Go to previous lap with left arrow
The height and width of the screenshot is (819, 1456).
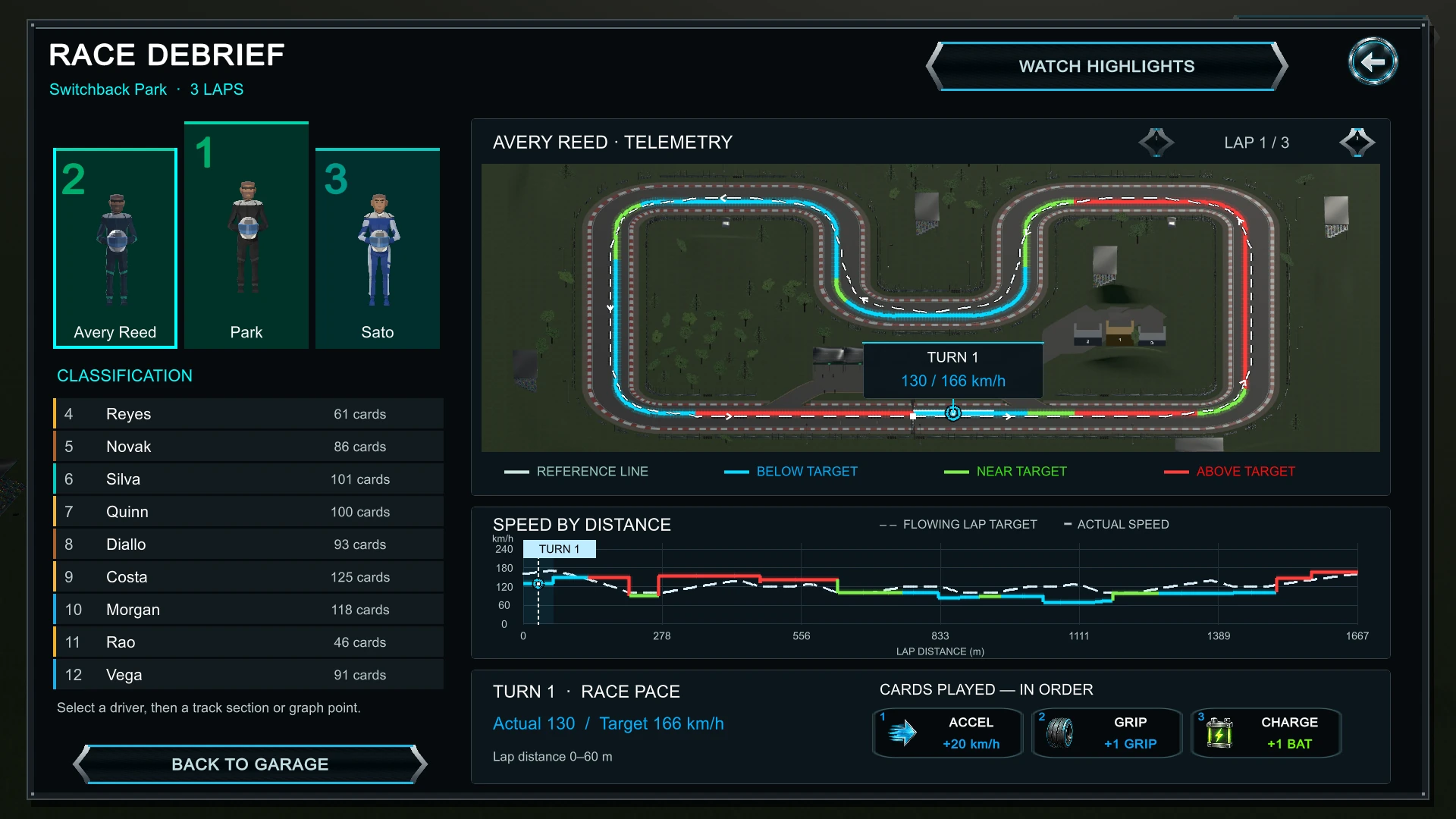pyautogui.click(x=1156, y=143)
